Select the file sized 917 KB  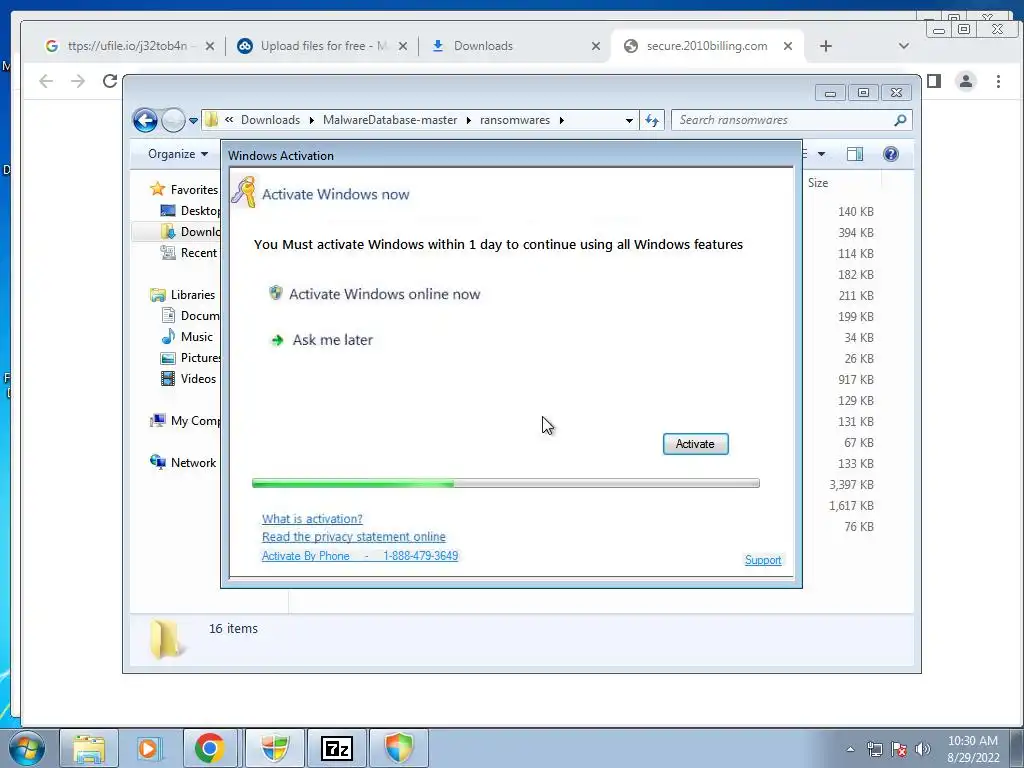[856, 379]
